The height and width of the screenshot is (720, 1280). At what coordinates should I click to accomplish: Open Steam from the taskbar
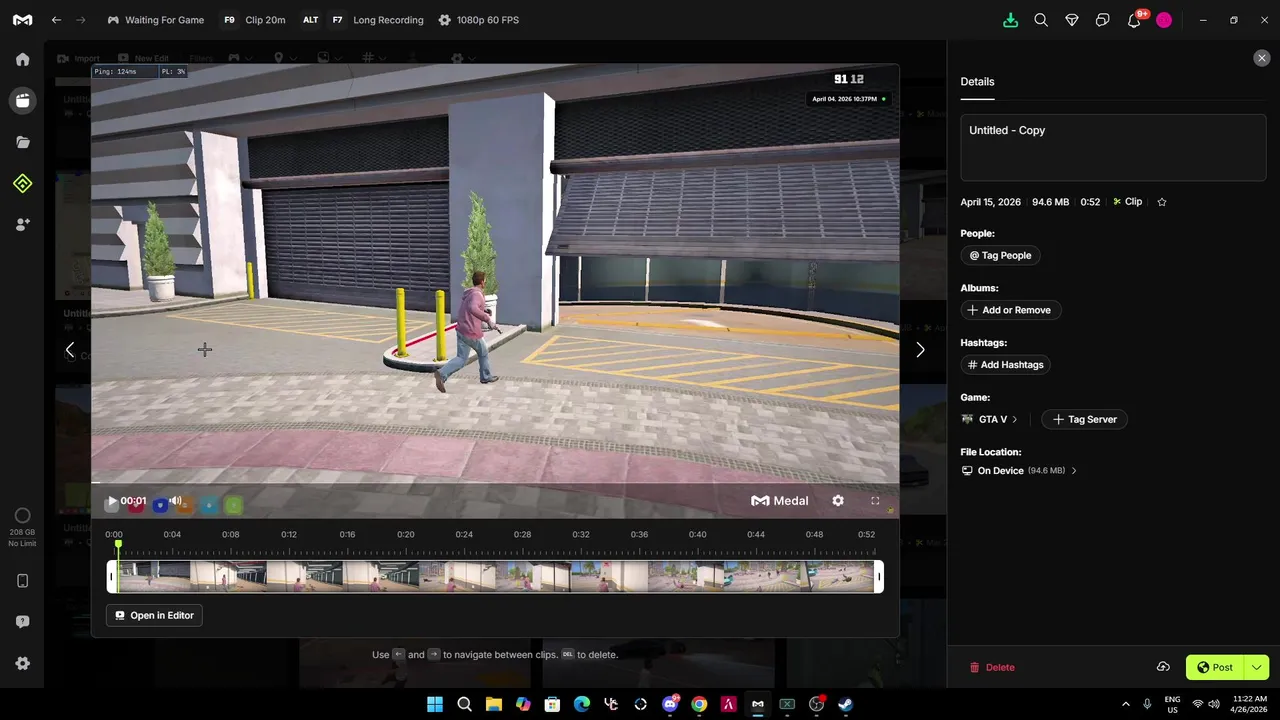click(x=845, y=704)
